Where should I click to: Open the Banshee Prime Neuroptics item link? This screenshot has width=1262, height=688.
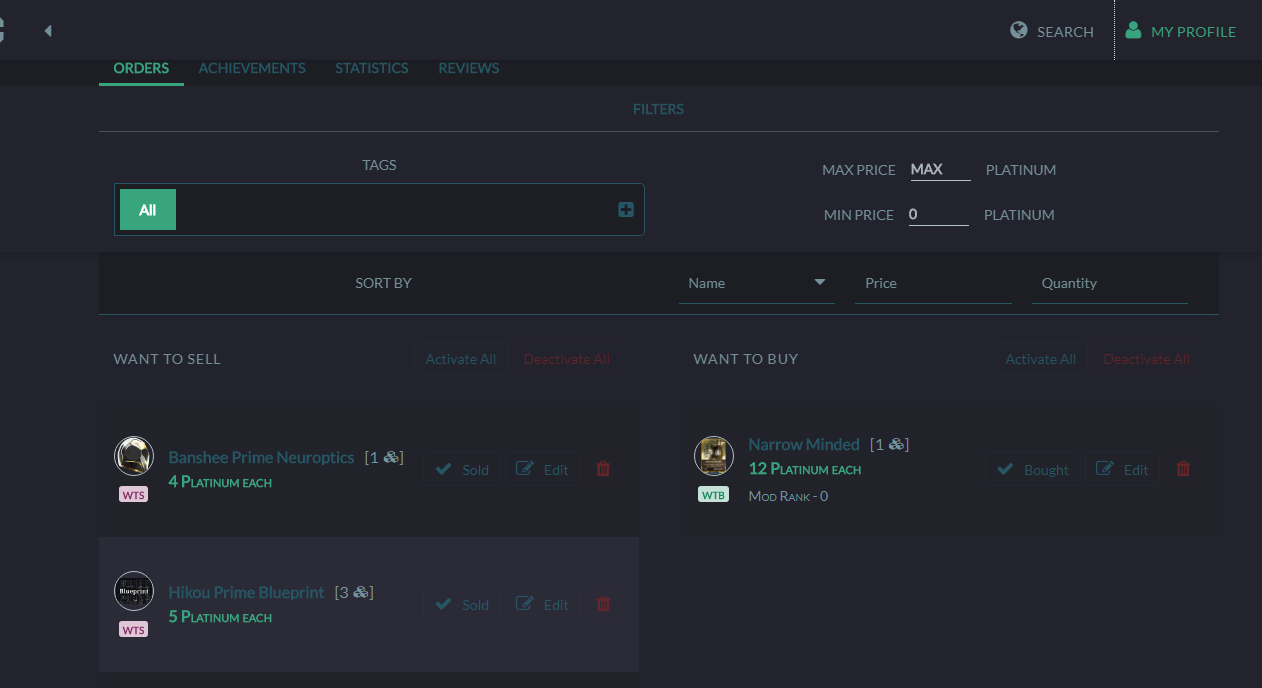261,457
